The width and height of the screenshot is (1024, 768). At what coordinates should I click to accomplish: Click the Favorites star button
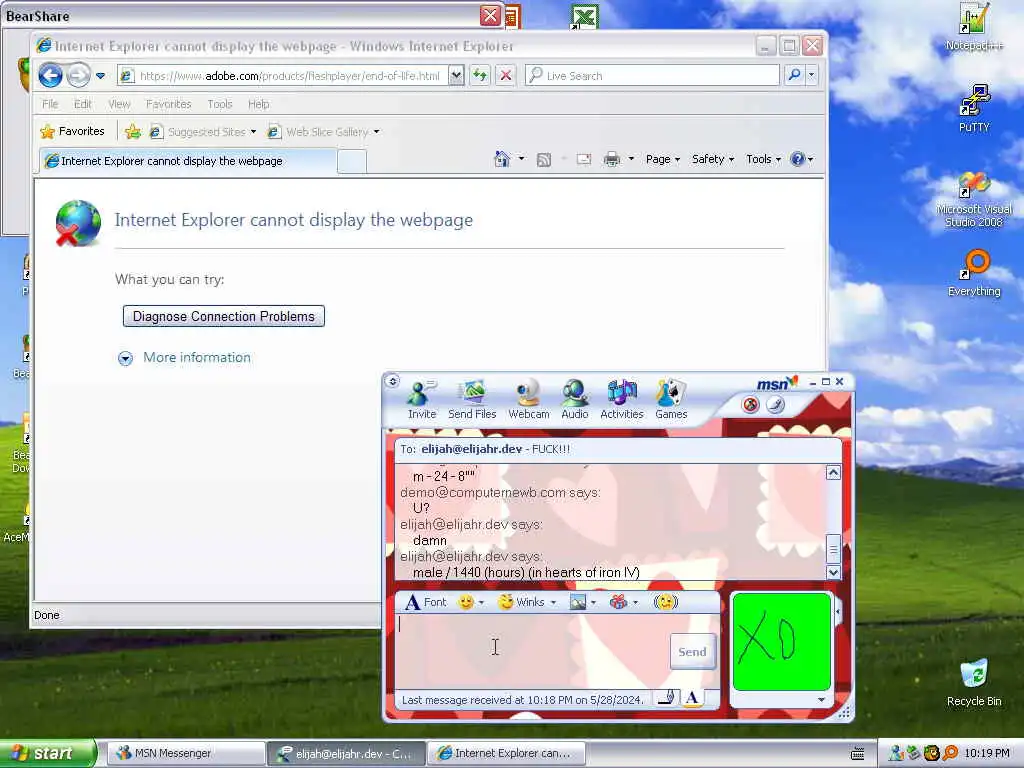click(x=72, y=131)
